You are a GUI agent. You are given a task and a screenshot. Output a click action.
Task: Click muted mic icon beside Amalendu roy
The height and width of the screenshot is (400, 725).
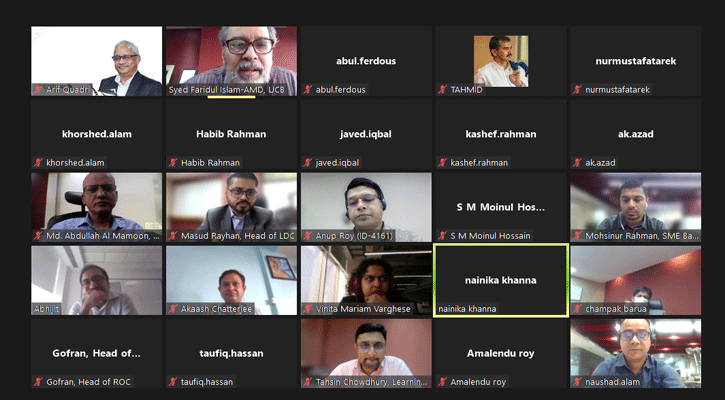pos(443,382)
